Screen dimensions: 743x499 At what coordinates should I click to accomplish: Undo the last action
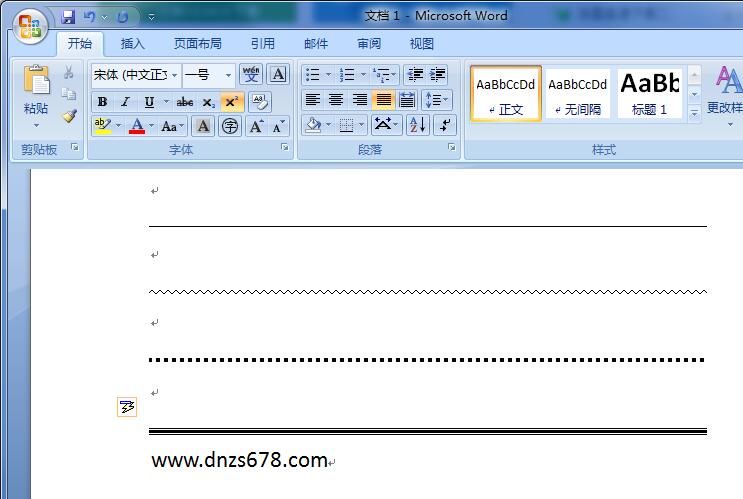pyautogui.click(x=89, y=17)
